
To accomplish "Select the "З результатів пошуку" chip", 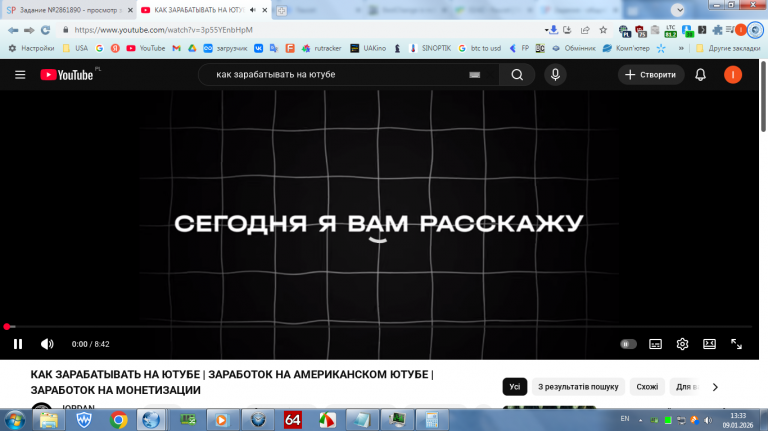I will 578,387.
